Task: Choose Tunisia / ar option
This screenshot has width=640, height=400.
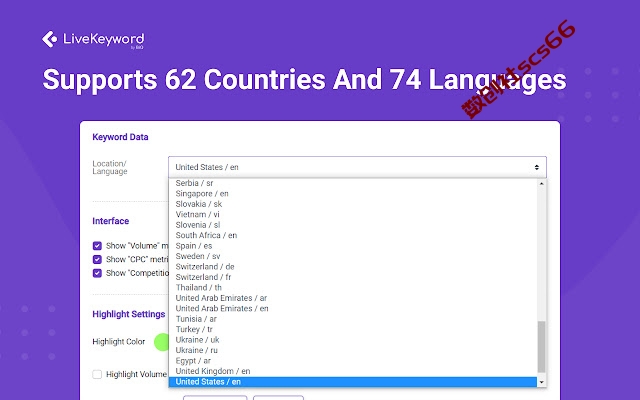Action: [x=353, y=319]
